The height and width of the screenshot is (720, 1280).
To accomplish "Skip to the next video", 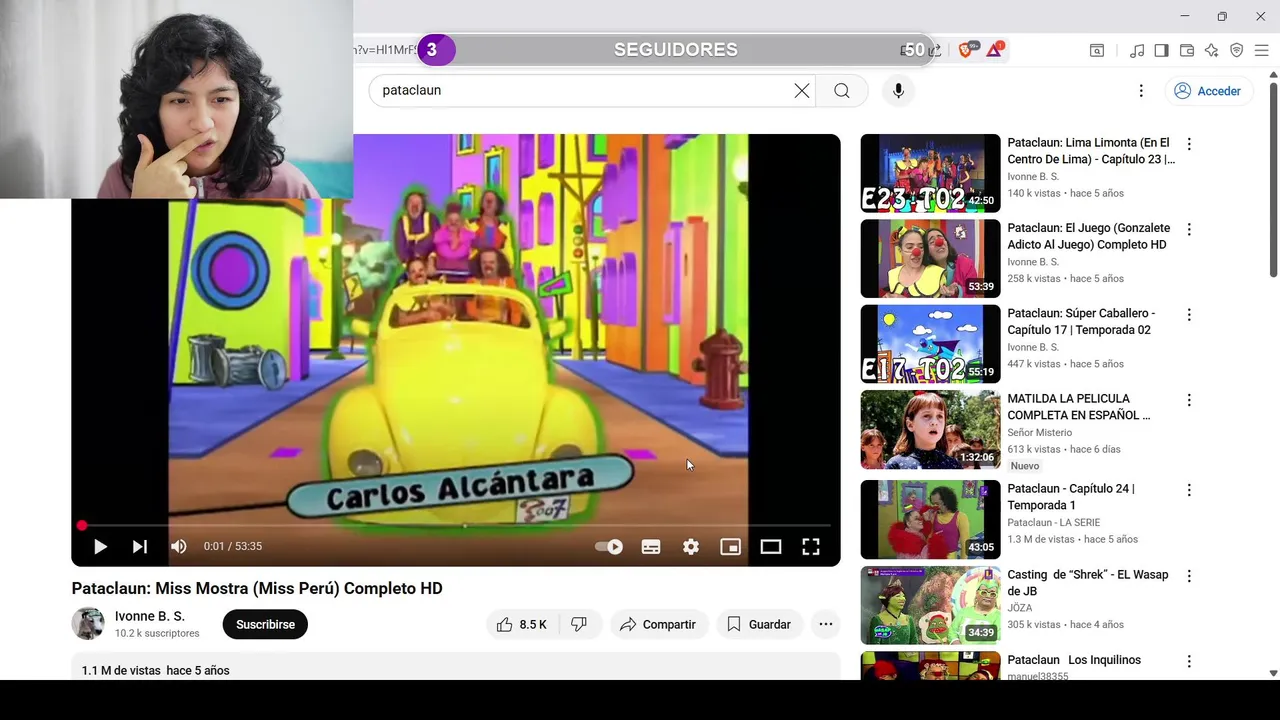I will pos(140,546).
